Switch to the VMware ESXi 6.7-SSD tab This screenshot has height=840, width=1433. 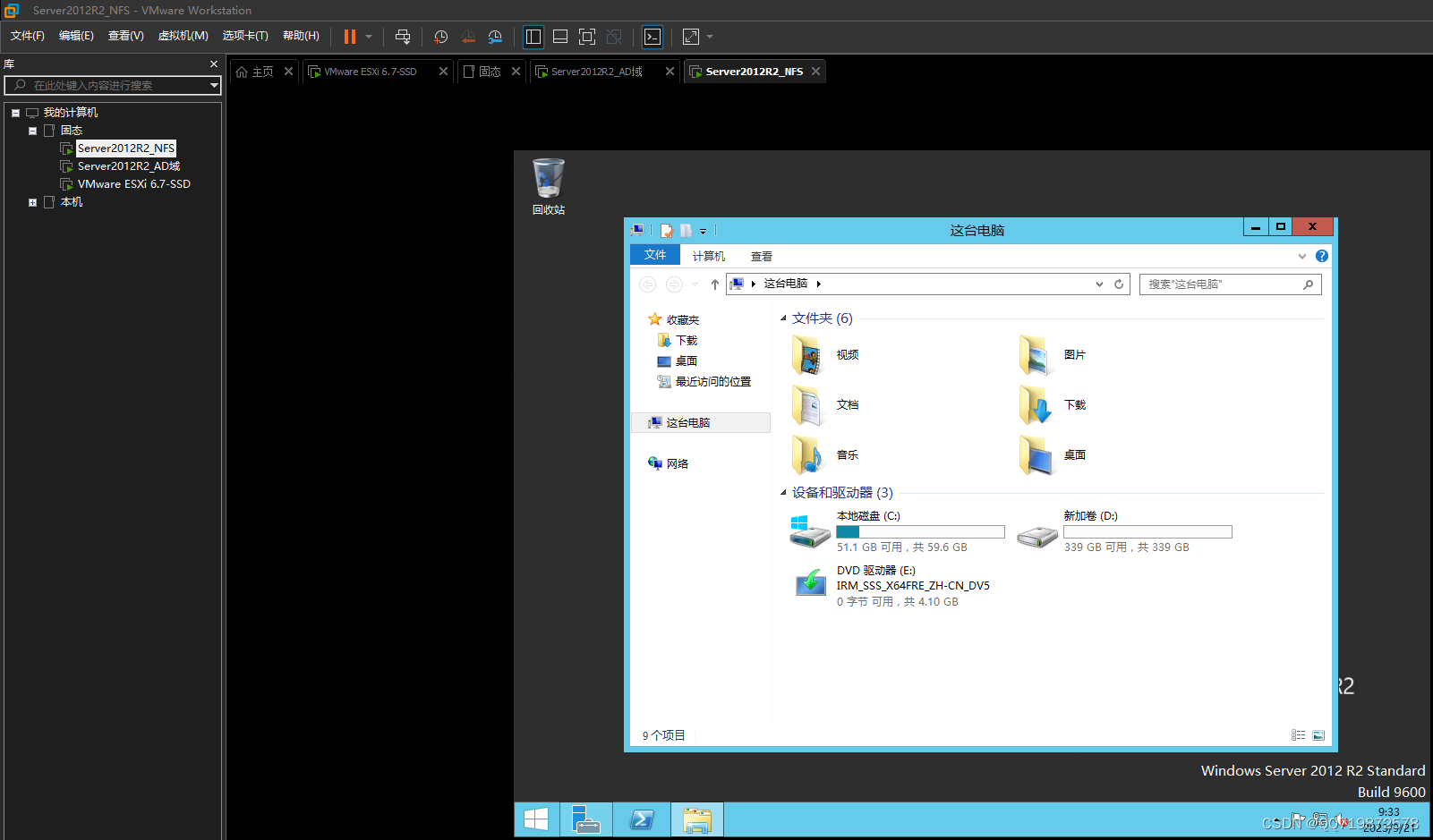(x=370, y=72)
